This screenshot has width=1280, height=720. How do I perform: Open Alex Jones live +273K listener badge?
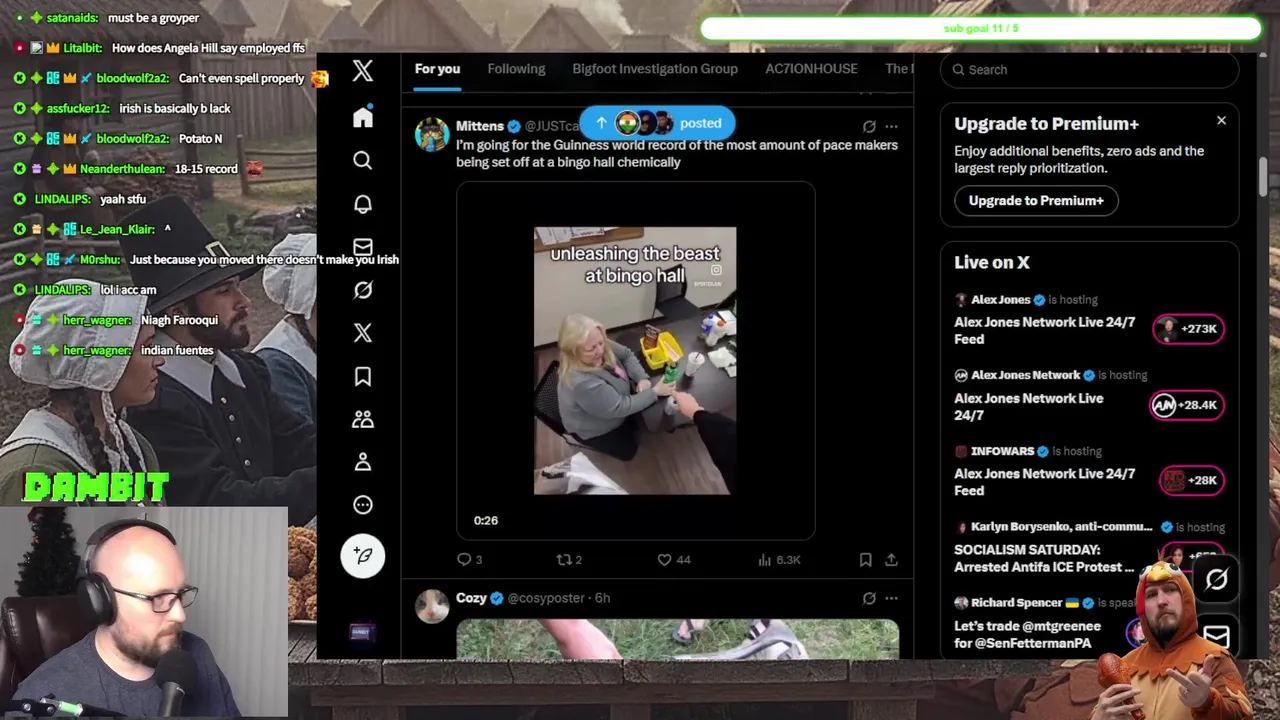point(1189,328)
